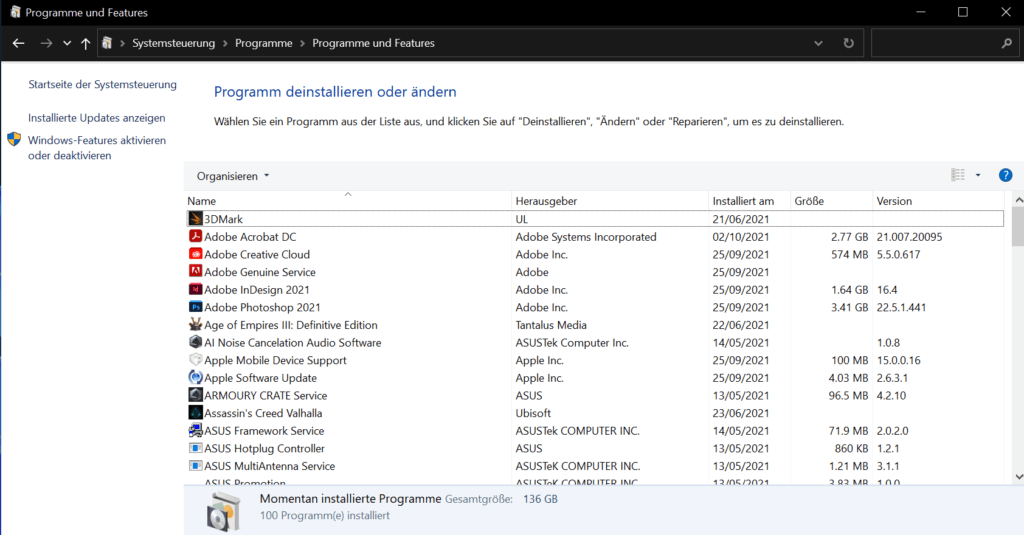Click the Apple Software Update icon
The width and height of the screenshot is (1024, 535).
pyautogui.click(x=196, y=378)
